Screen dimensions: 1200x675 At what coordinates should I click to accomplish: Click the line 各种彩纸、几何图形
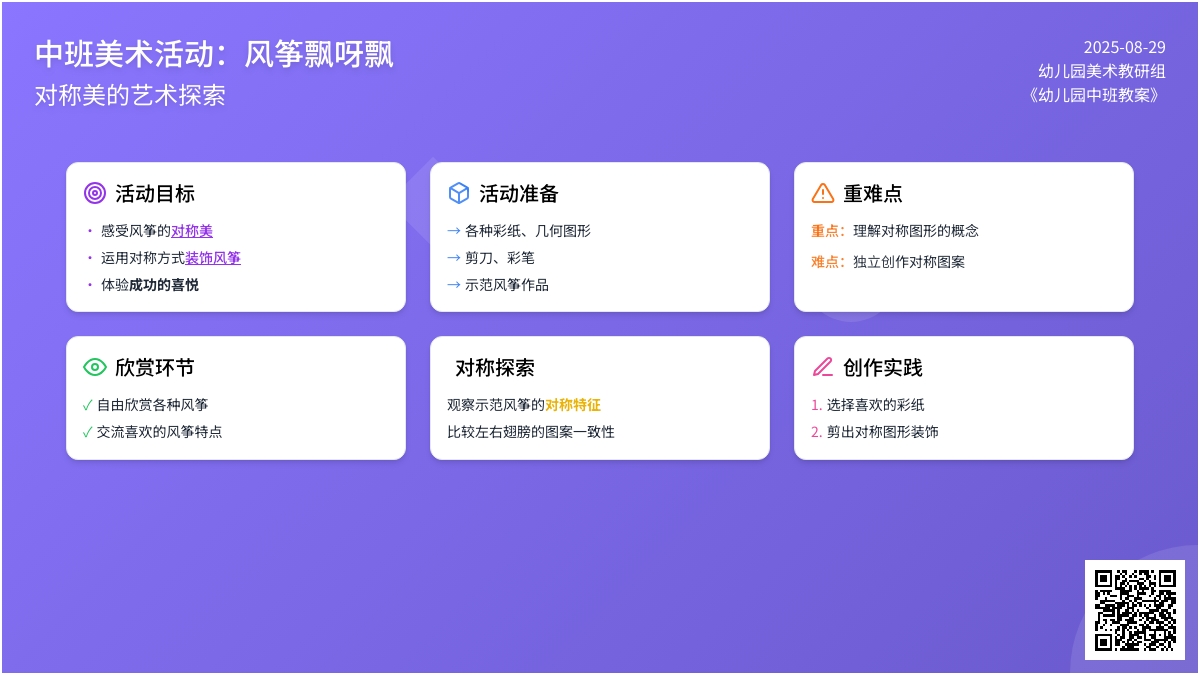click(528, 231)
